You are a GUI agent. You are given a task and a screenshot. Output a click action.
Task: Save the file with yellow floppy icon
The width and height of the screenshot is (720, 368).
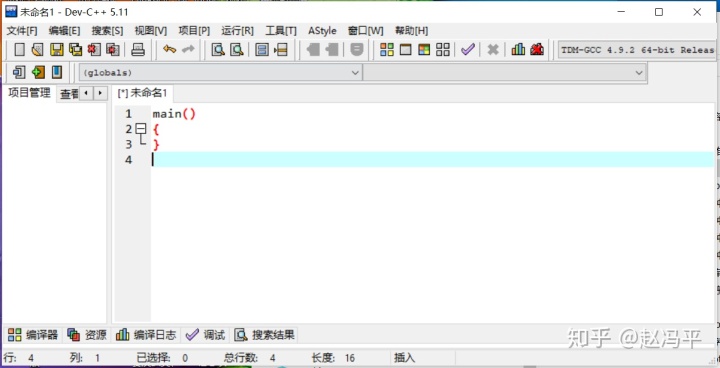(56, 50)
